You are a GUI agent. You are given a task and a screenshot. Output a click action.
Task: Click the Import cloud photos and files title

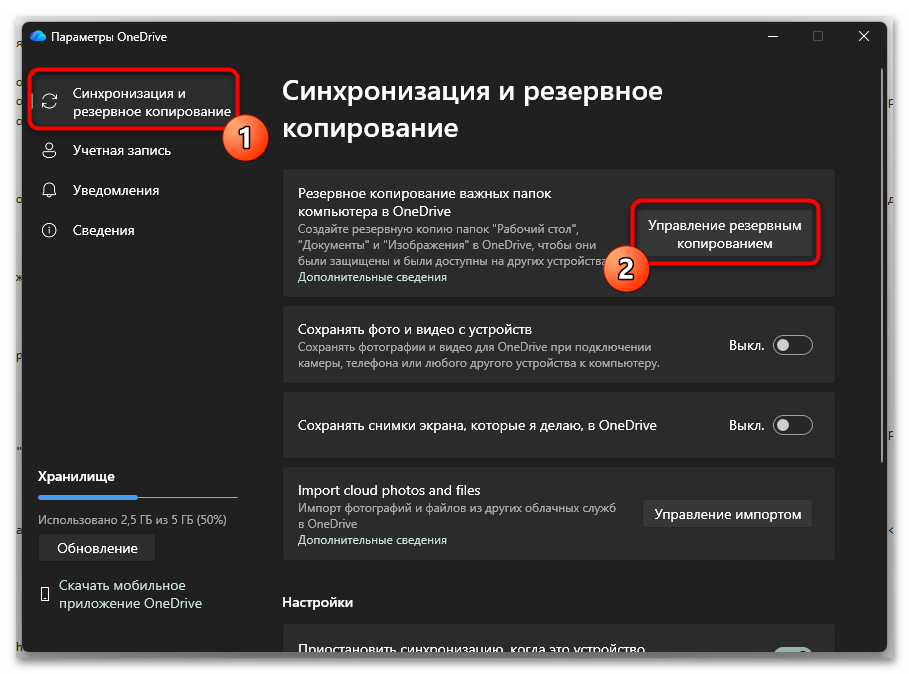pos(389,490)
